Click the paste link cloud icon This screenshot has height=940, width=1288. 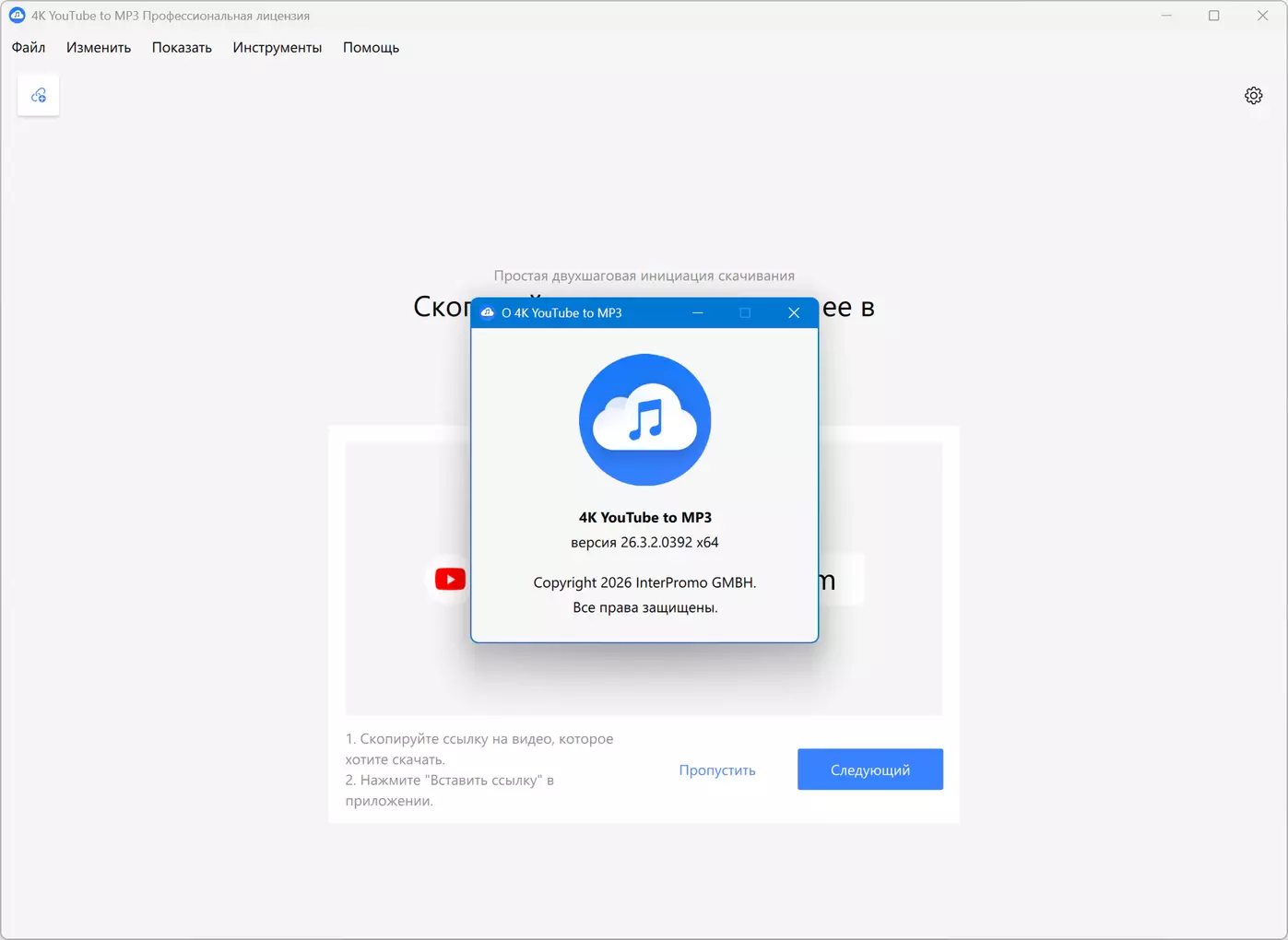coord(39,95)
